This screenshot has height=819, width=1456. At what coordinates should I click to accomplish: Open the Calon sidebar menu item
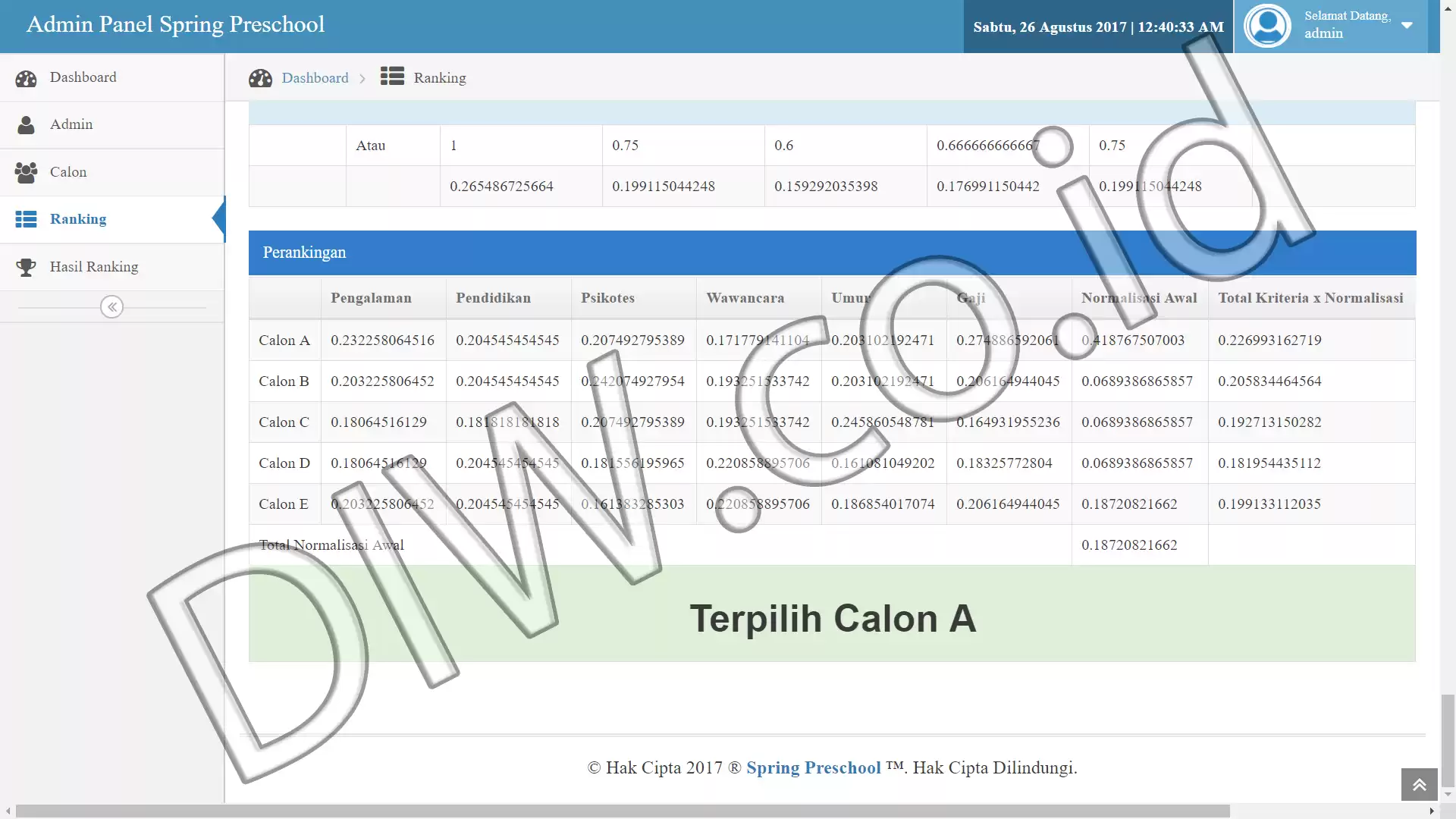[x=112, y=172]
